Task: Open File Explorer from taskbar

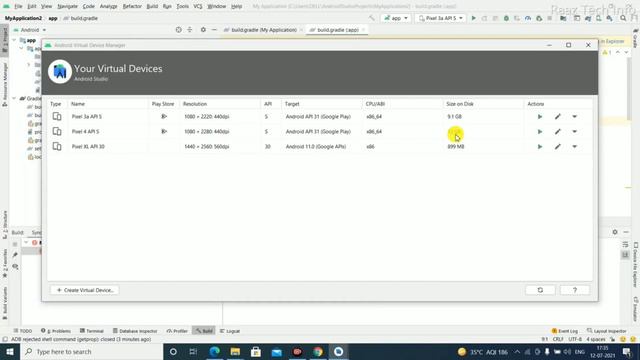Action: (x=235, y=351)
